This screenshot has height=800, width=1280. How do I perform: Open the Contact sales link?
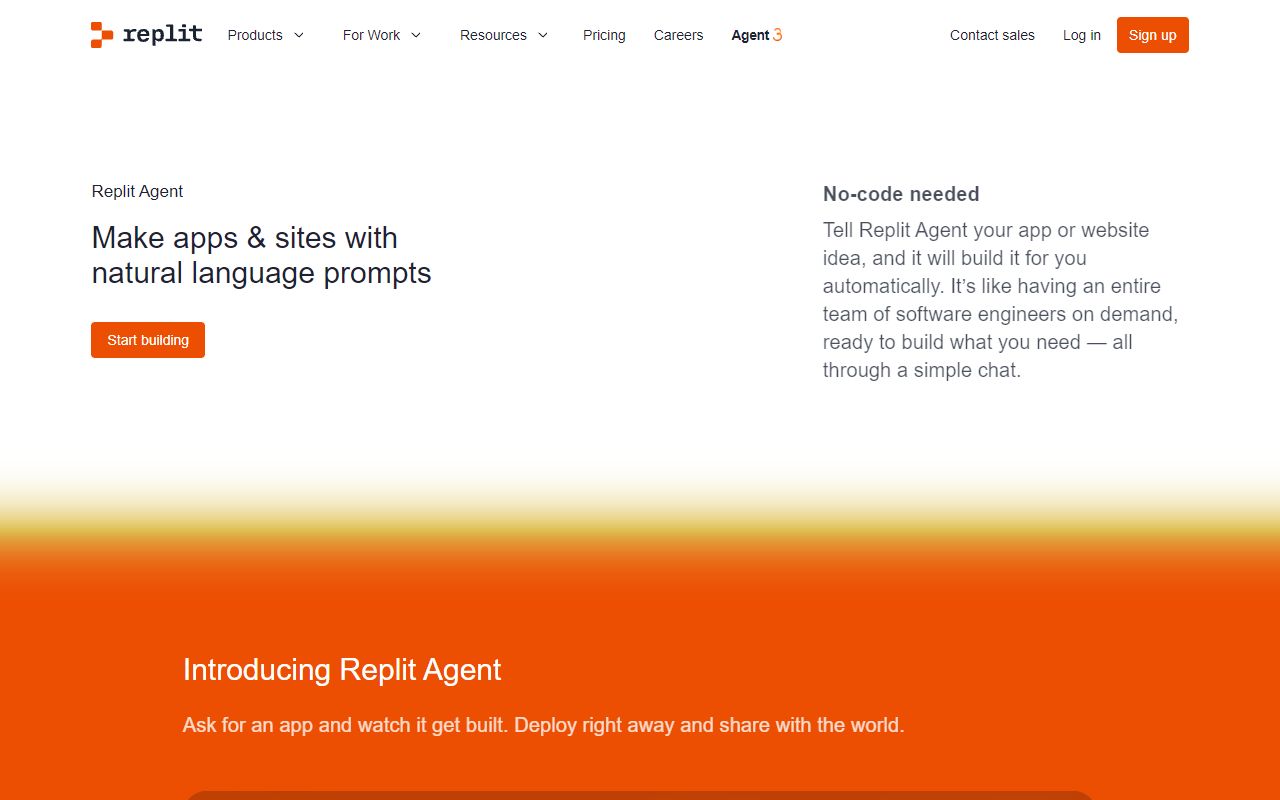tap(992, 35)
